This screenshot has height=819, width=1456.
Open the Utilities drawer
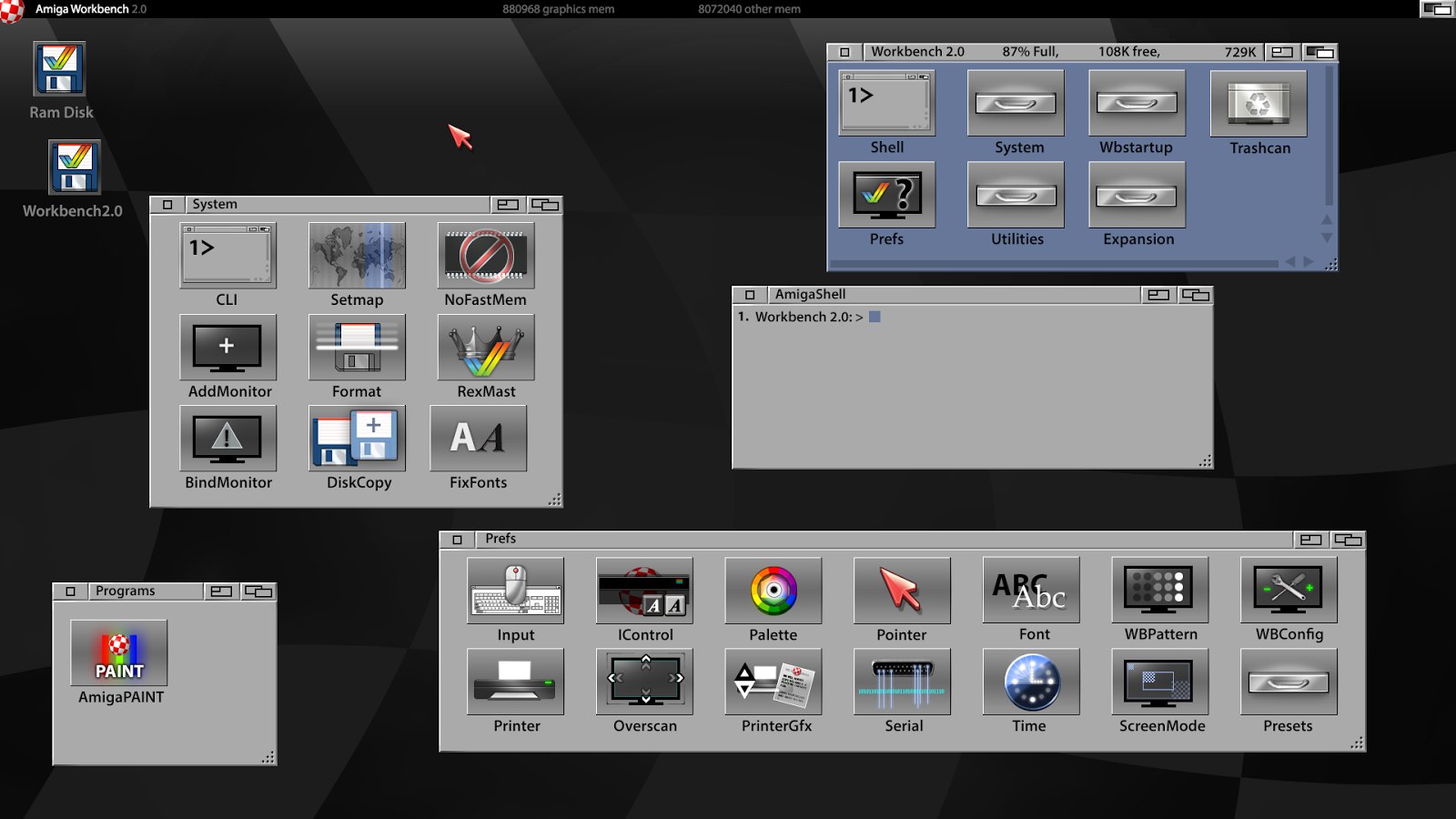pyautogui.click(x=1016, y=196)
